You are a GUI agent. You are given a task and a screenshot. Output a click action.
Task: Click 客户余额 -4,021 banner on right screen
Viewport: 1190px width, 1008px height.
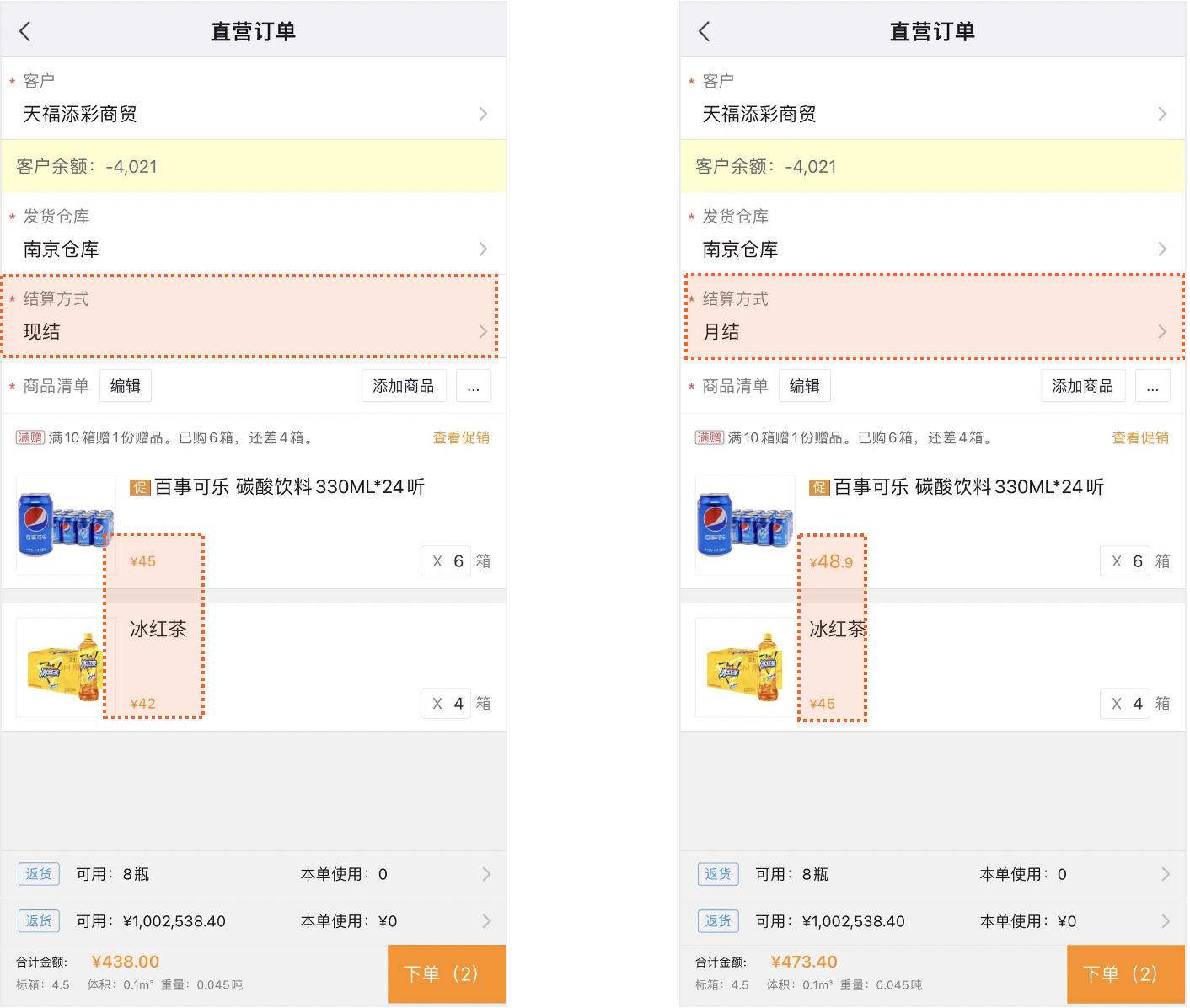coord(933,166)
